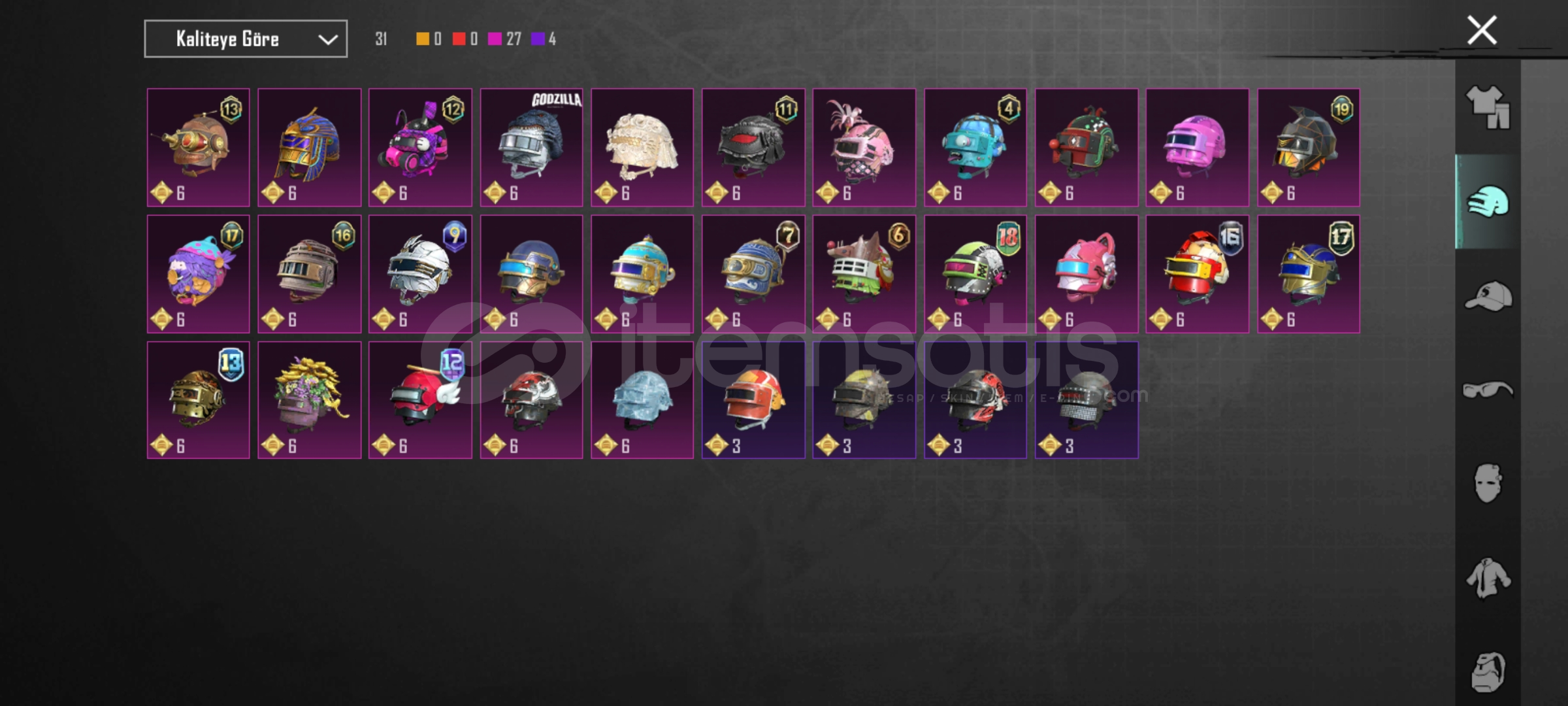Viewport: 1568px width, 706px height.
Task: Select the steampunk helmet with badge 13
Action: click(198, 148)
